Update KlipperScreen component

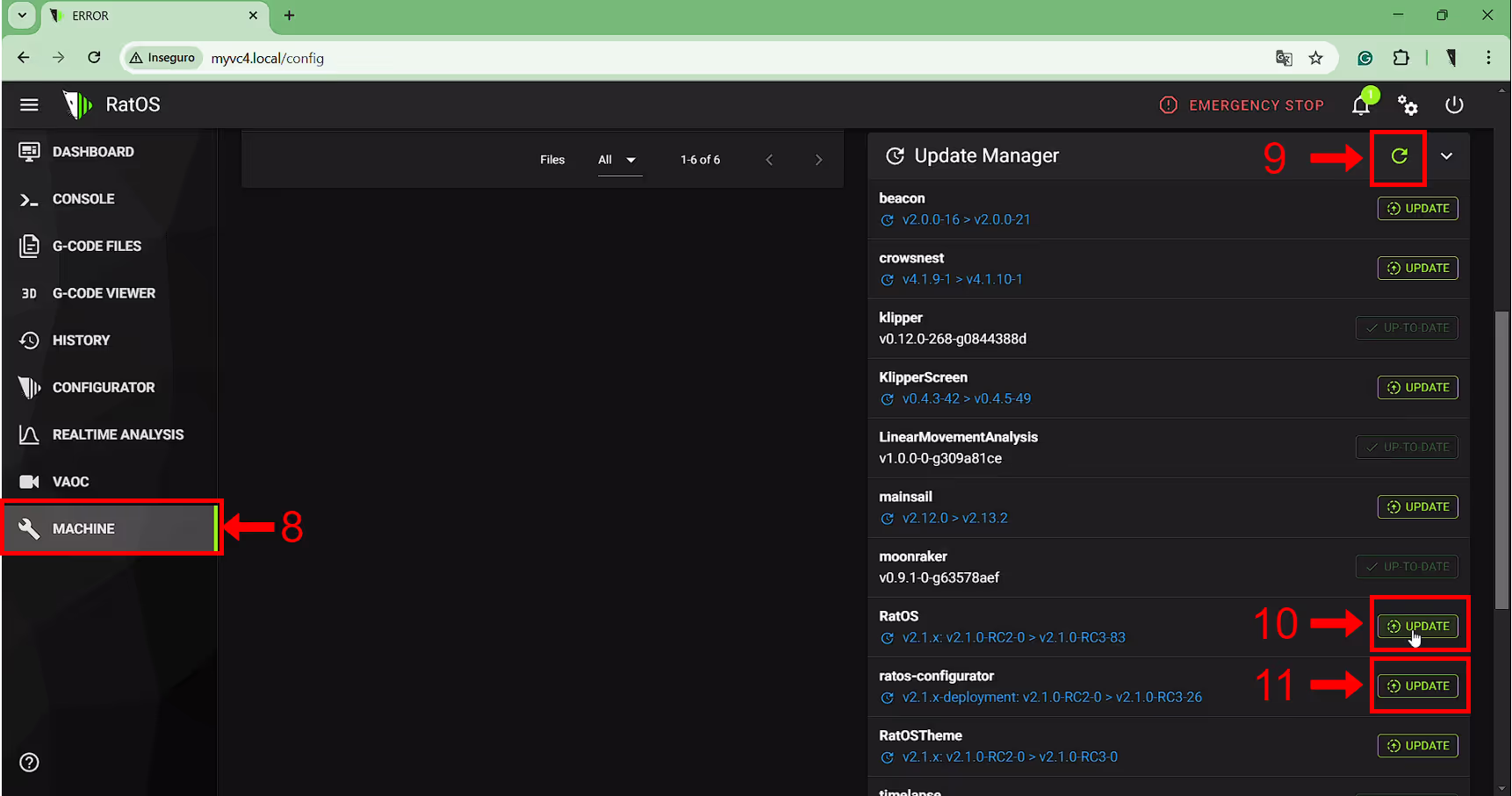1417,388
